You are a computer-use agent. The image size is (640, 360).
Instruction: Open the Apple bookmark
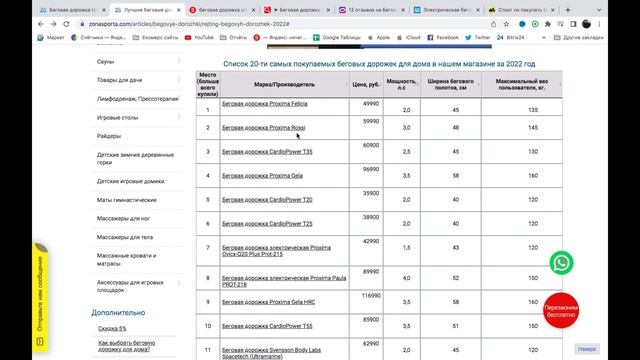pos(379,38)
